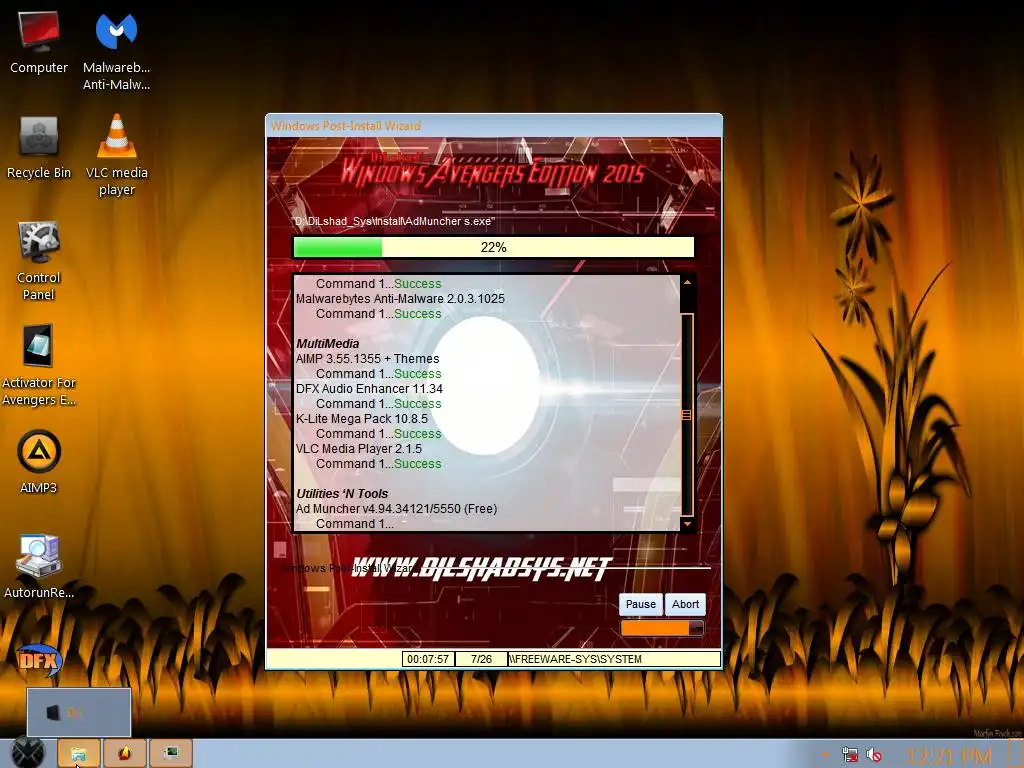Click the 7/26 item counter
This screenshot has width=1024, height=768.
point(481,659)
